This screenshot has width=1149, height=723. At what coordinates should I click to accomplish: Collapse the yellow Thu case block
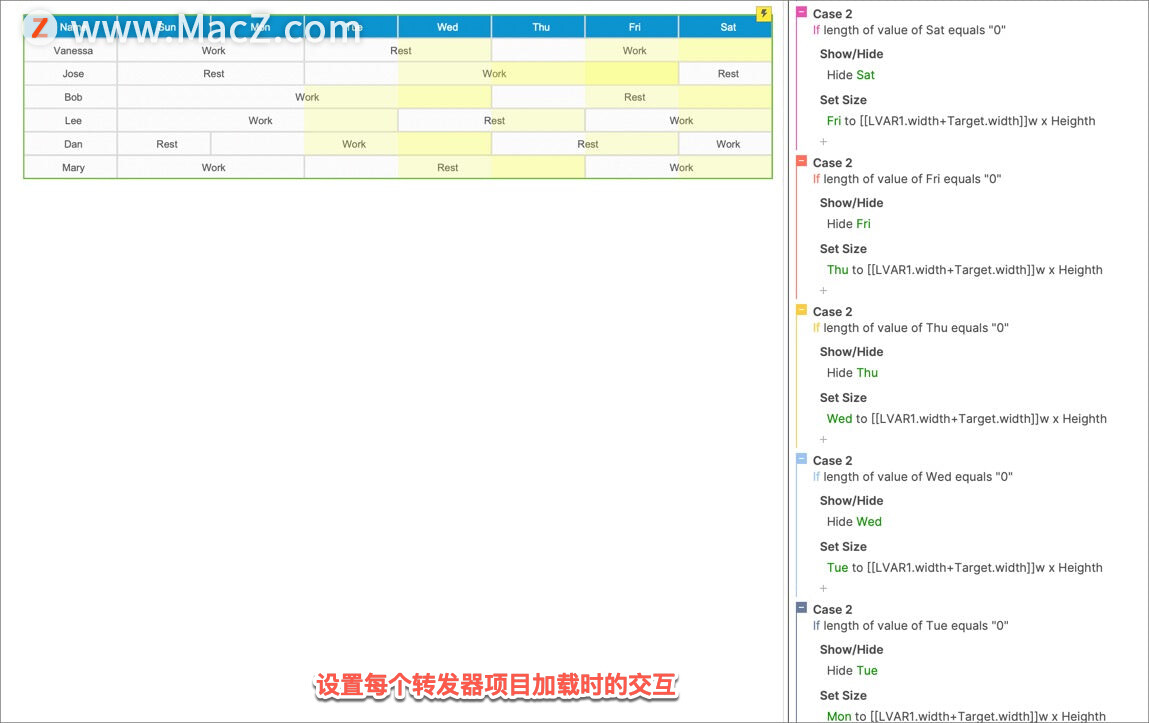tap(802, 310)
